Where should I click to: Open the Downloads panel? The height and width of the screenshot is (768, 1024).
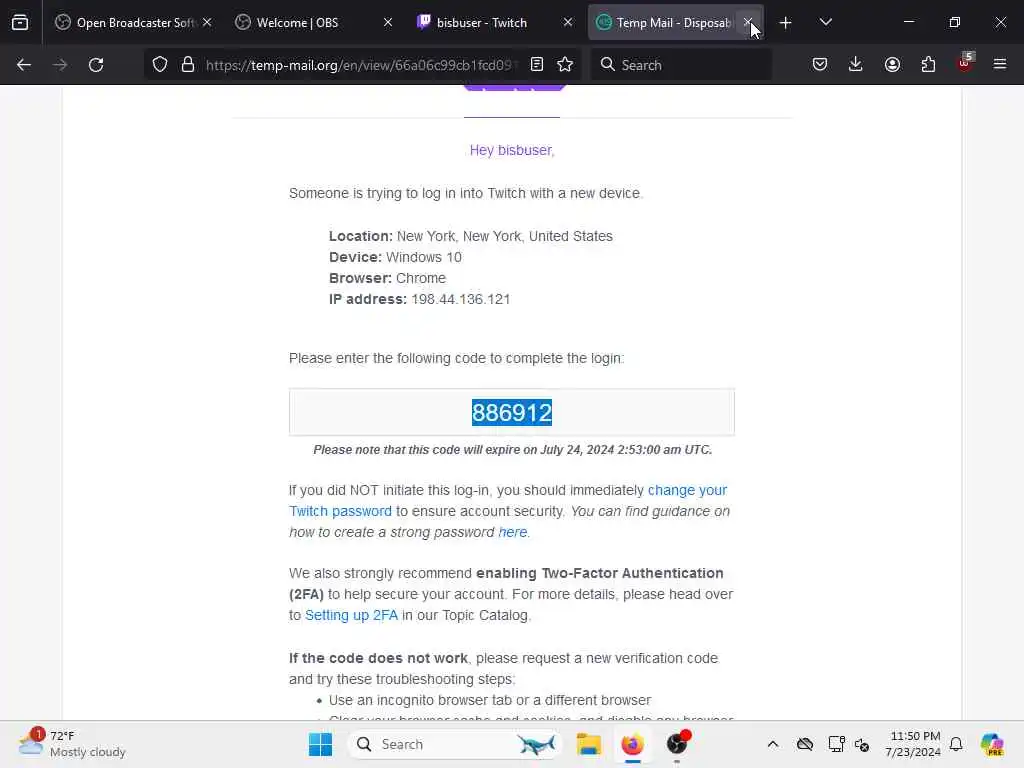click(x=856, y=65)
